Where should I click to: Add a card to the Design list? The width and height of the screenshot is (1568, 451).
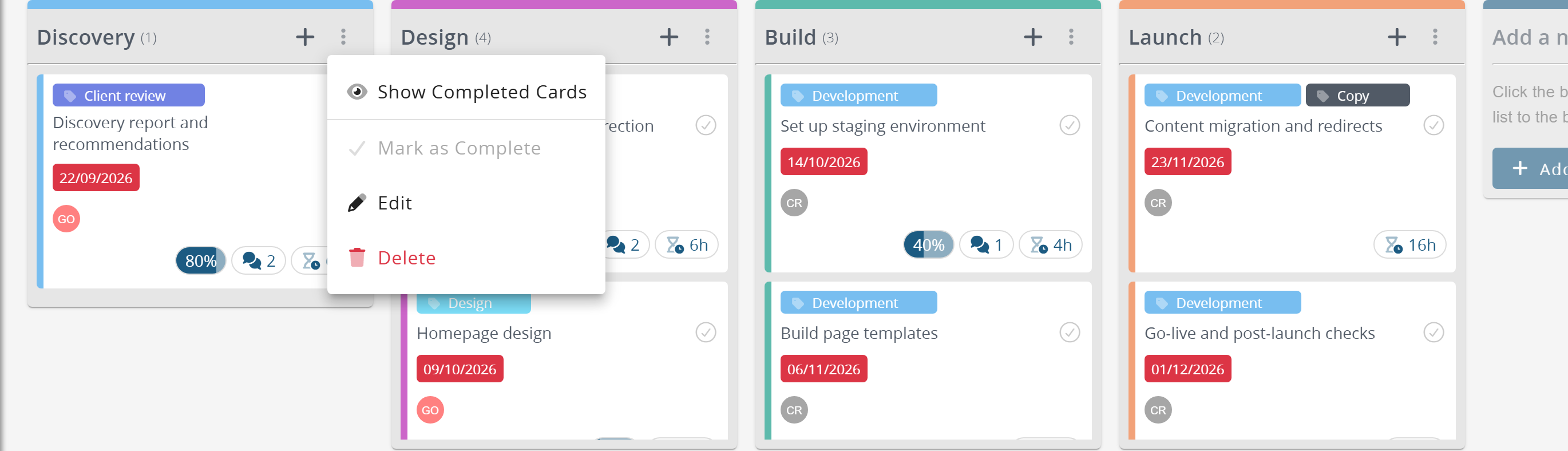[x=669, y=37]
